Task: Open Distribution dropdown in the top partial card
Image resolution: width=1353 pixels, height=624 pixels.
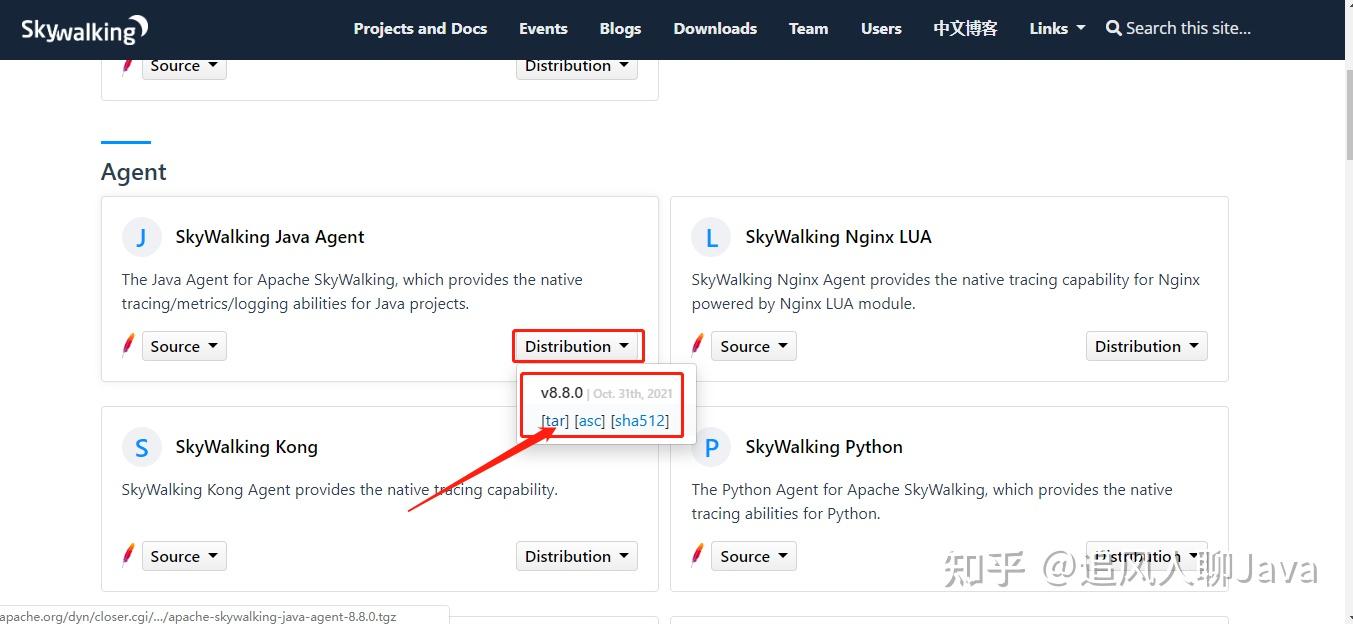Action: coord(577,66)
